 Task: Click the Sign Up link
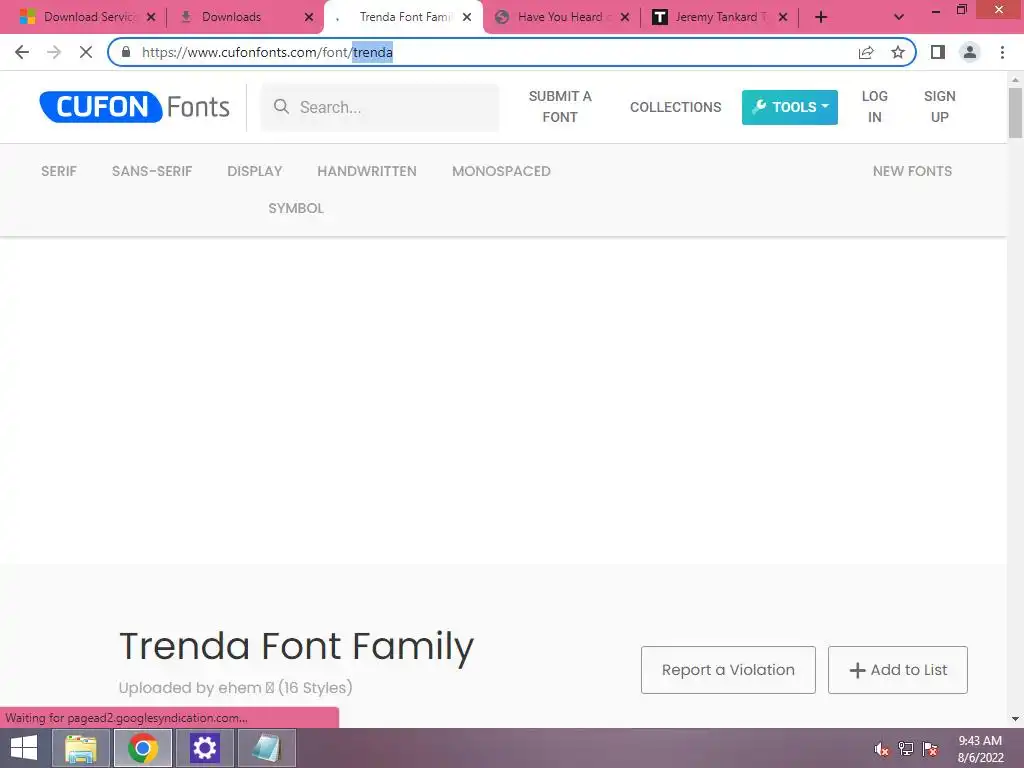coord(939,106)
